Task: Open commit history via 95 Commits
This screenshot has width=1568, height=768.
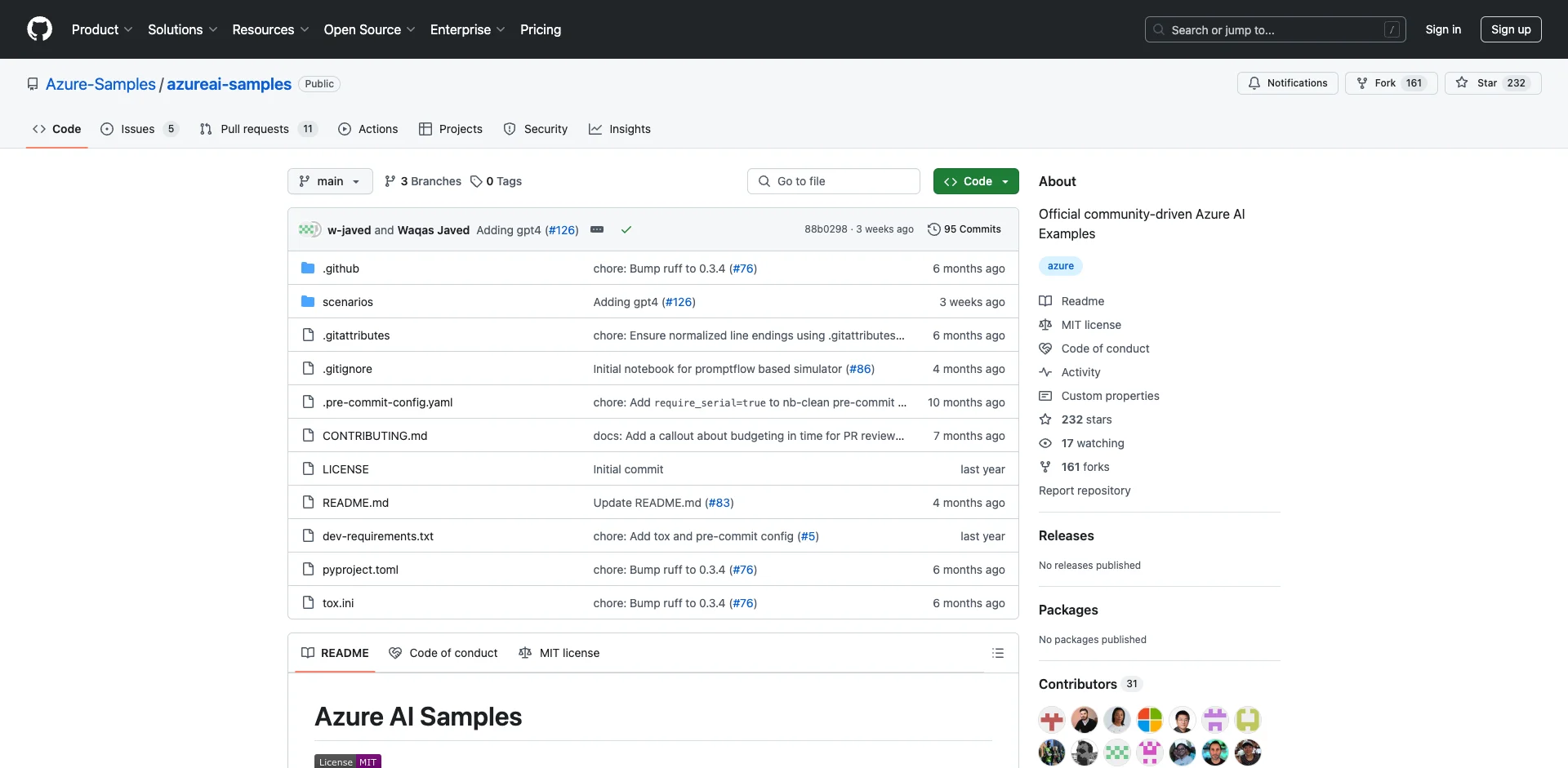Action: point(964,229)
